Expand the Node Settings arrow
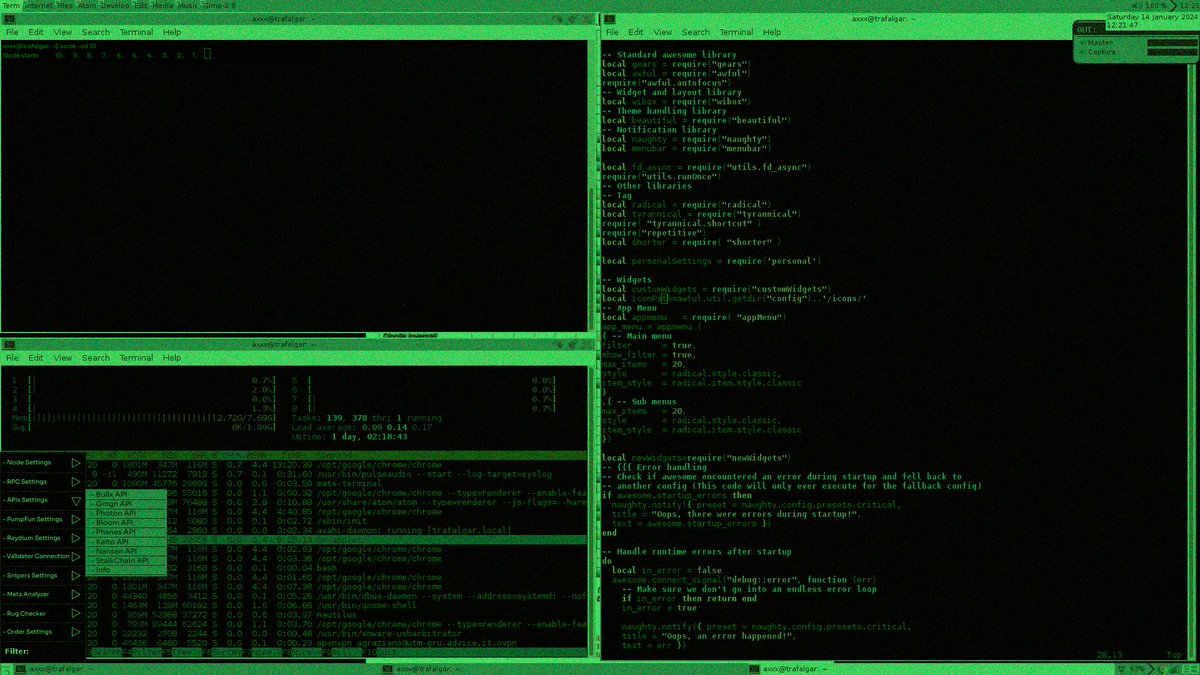The height and width of the screenshot is (675, 1200). [x=76, y=463]
